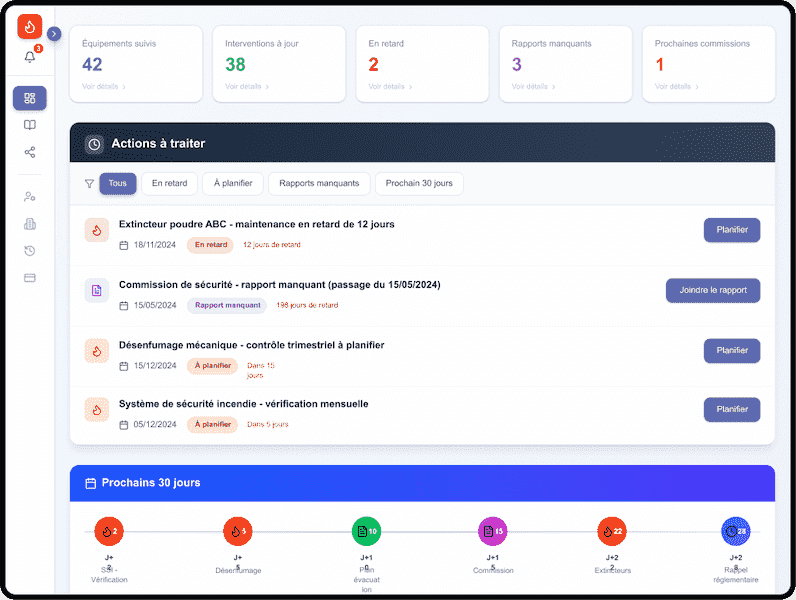Viewport: 796px width, 600px height.
Task: Select the blue Rappel marker numbered 28
Action: [x=736, y=531]
